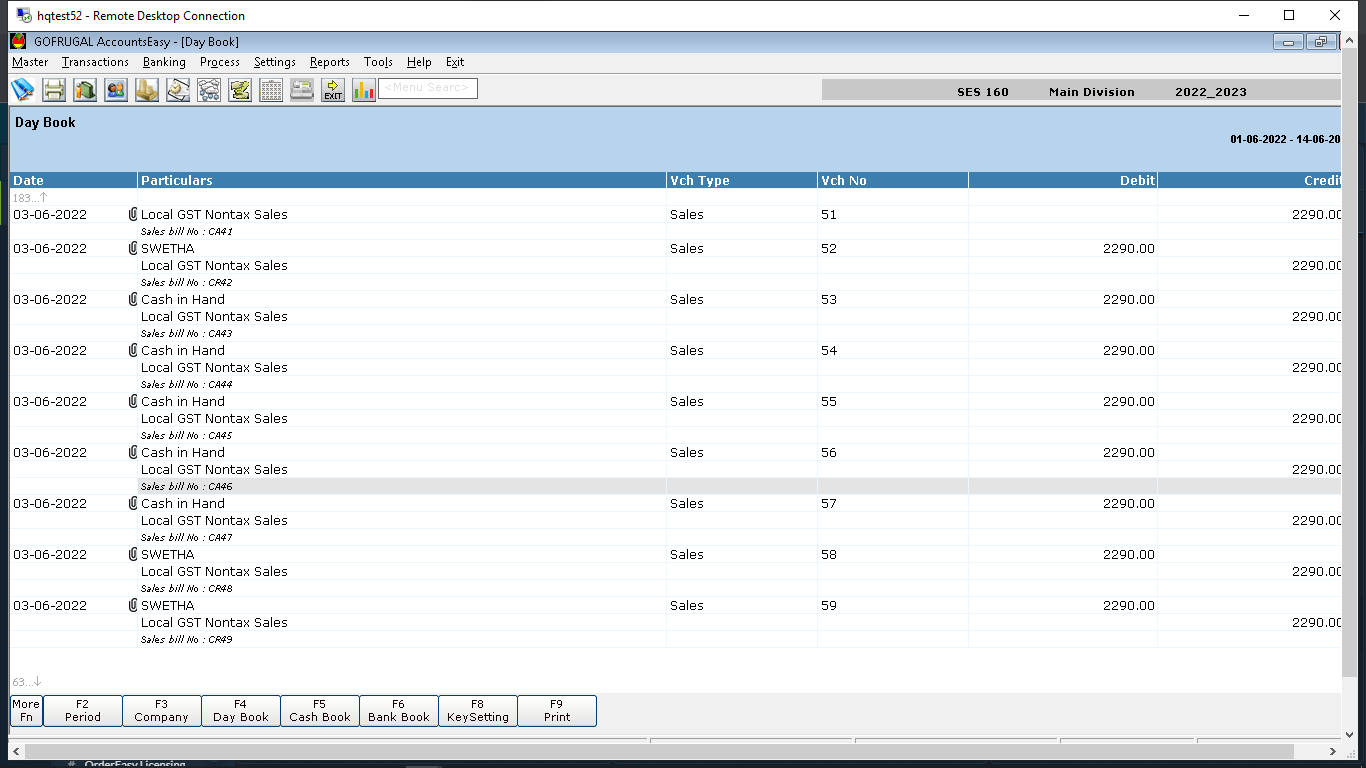Open the Process menu
The height and width of the screenshot is (768, 1366).
point(220,62)
